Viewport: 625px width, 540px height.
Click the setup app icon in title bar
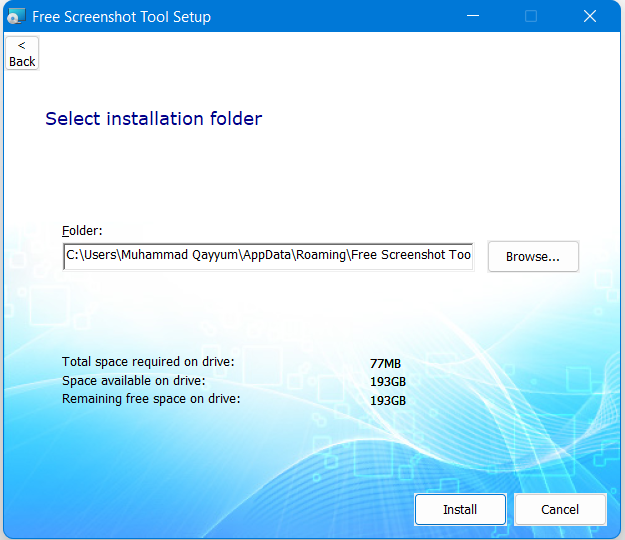click(x=16, y=17)
